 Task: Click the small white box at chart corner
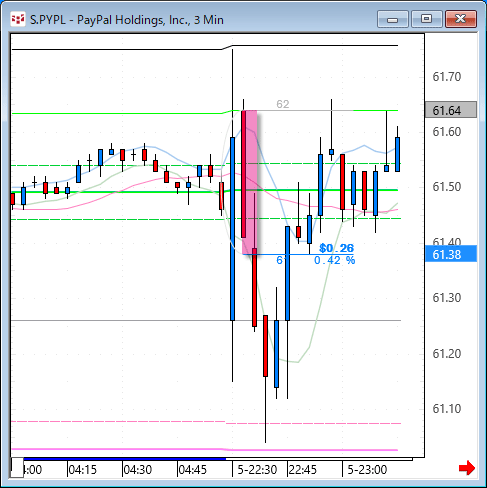[x=17, y=467]
